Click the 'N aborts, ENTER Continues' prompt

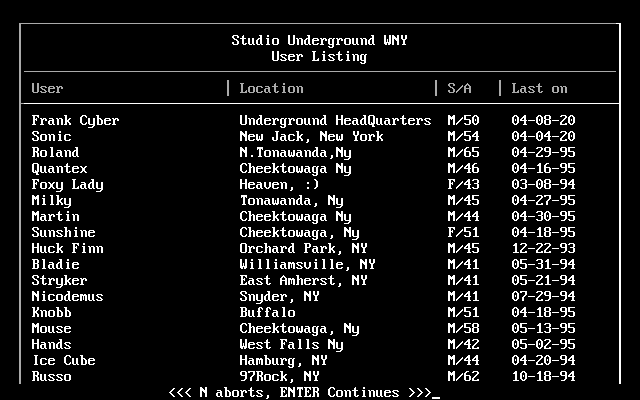point(299,392)
